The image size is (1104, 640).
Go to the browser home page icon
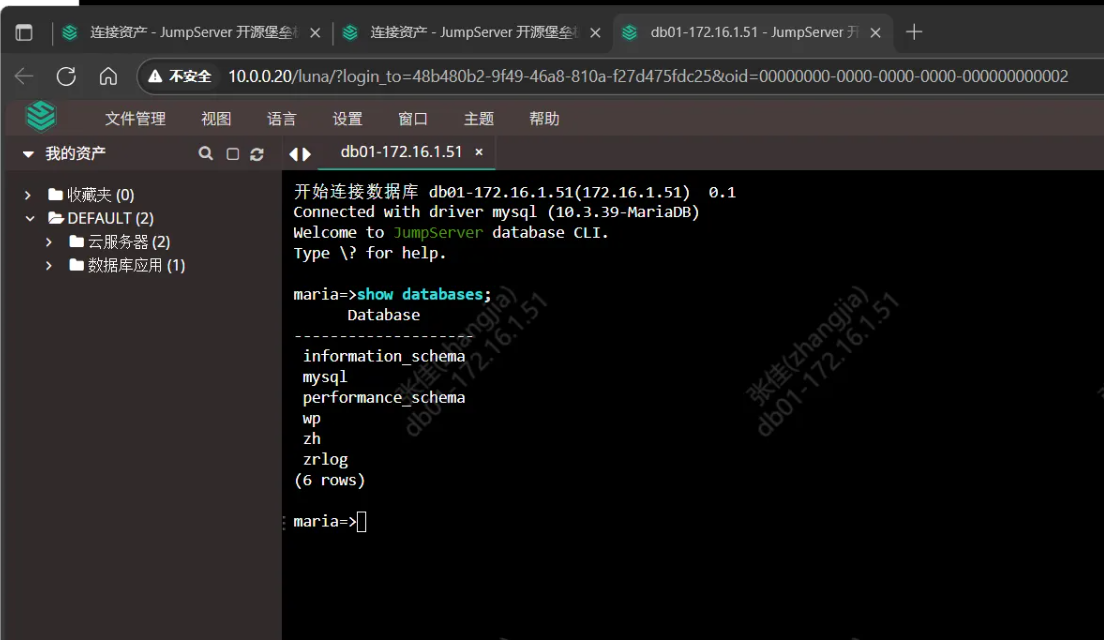[x=108, y=76]
